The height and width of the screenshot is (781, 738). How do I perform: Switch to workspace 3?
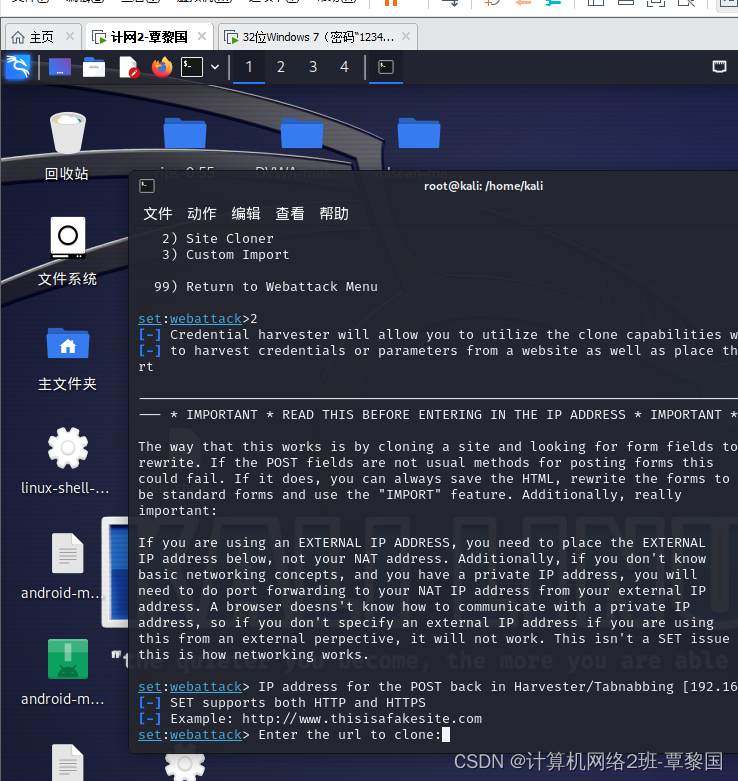pos(313,67)
